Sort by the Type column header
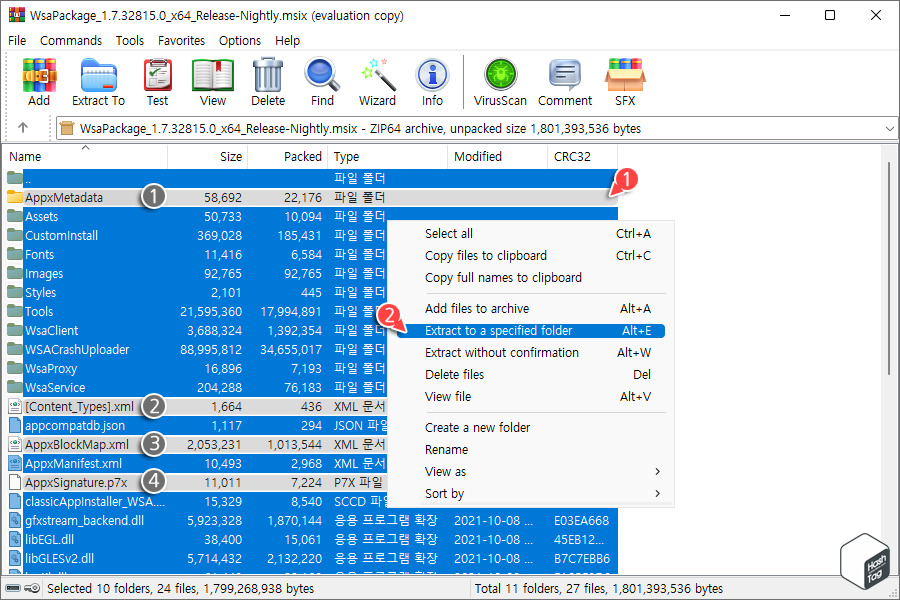 pyautogui.click(x=387, y=157)
